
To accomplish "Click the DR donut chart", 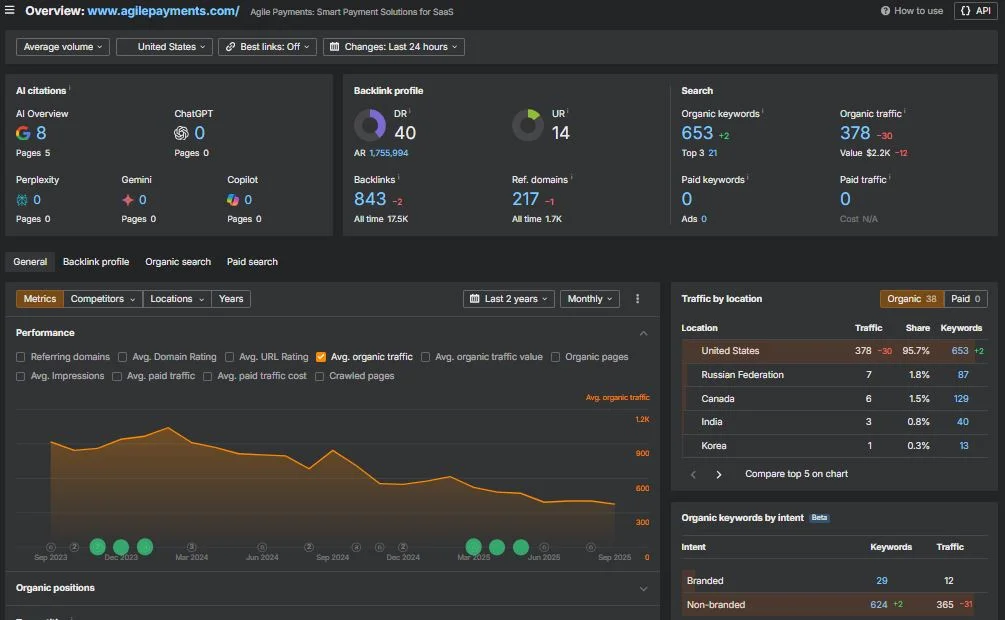I will (x=370, y=125).
